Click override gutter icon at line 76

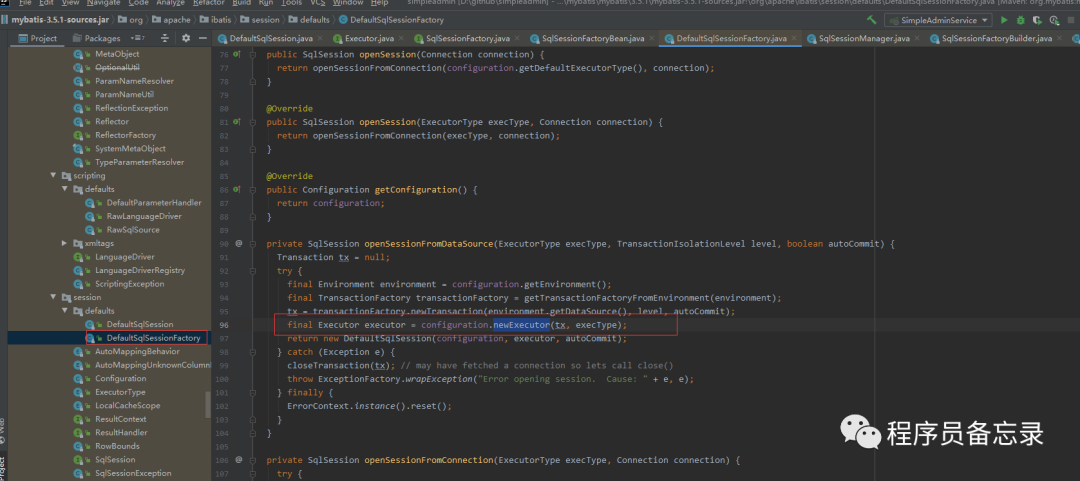pos(237,54)
